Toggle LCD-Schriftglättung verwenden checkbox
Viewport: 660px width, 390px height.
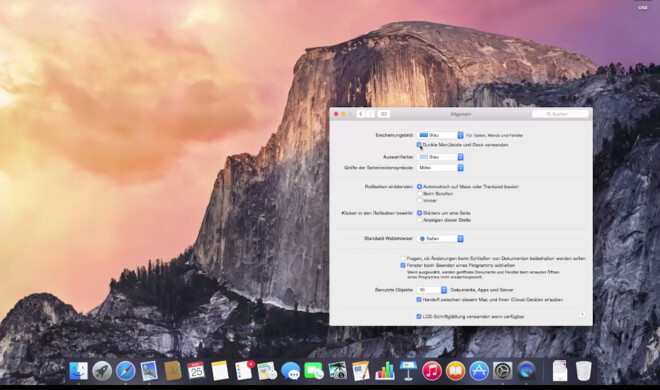(419, 316)
